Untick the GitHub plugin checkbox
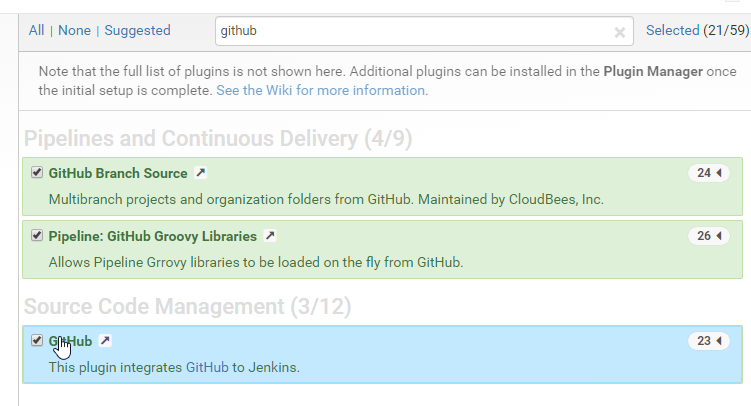This screenshot has height=406, width=751. click(37, 340)
